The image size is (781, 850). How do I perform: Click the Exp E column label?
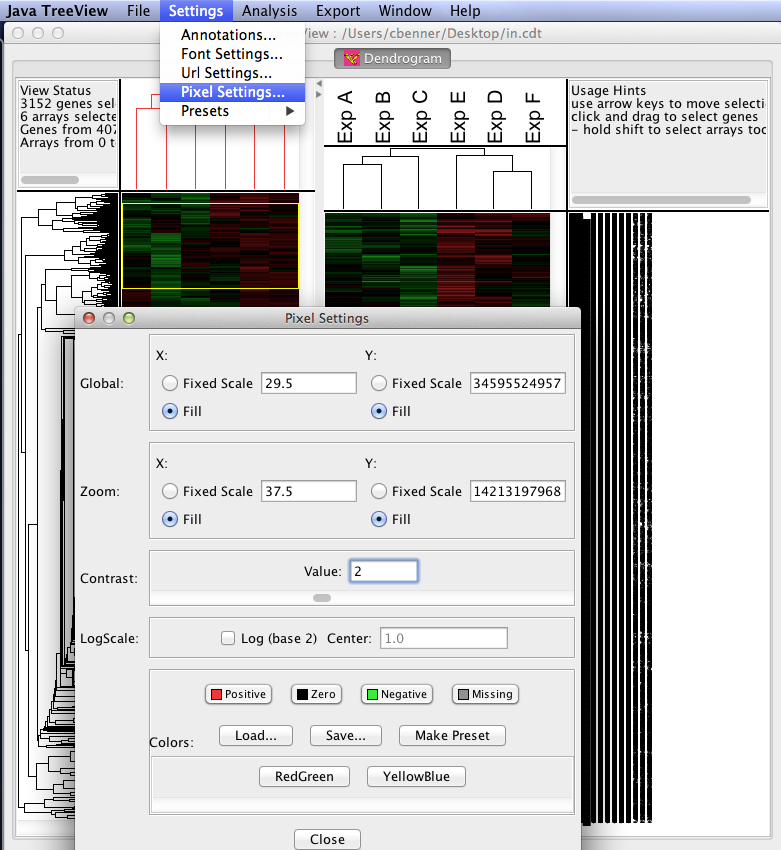457,117
